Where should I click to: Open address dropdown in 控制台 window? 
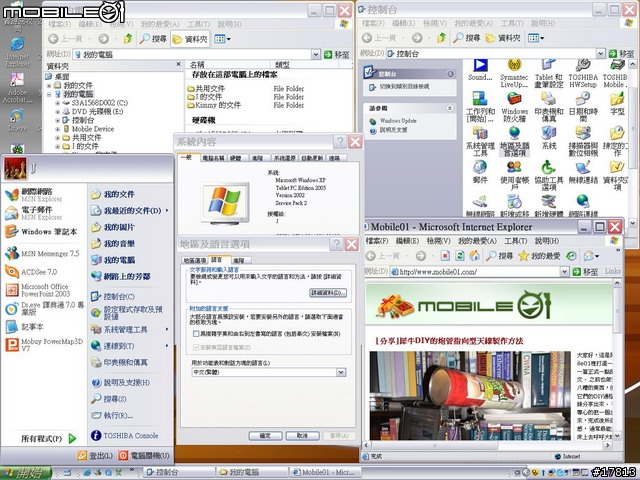pyautogui.click(x=600, y=53)
